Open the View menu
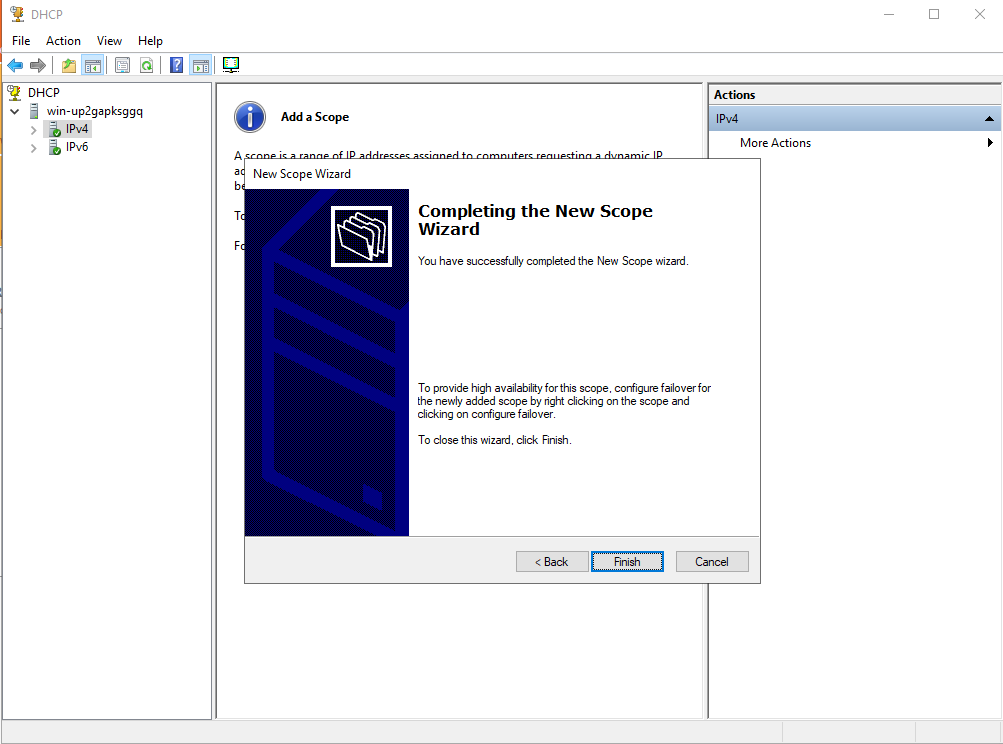The height and width of the screenshot is (744, 1003). pos(109,41)
